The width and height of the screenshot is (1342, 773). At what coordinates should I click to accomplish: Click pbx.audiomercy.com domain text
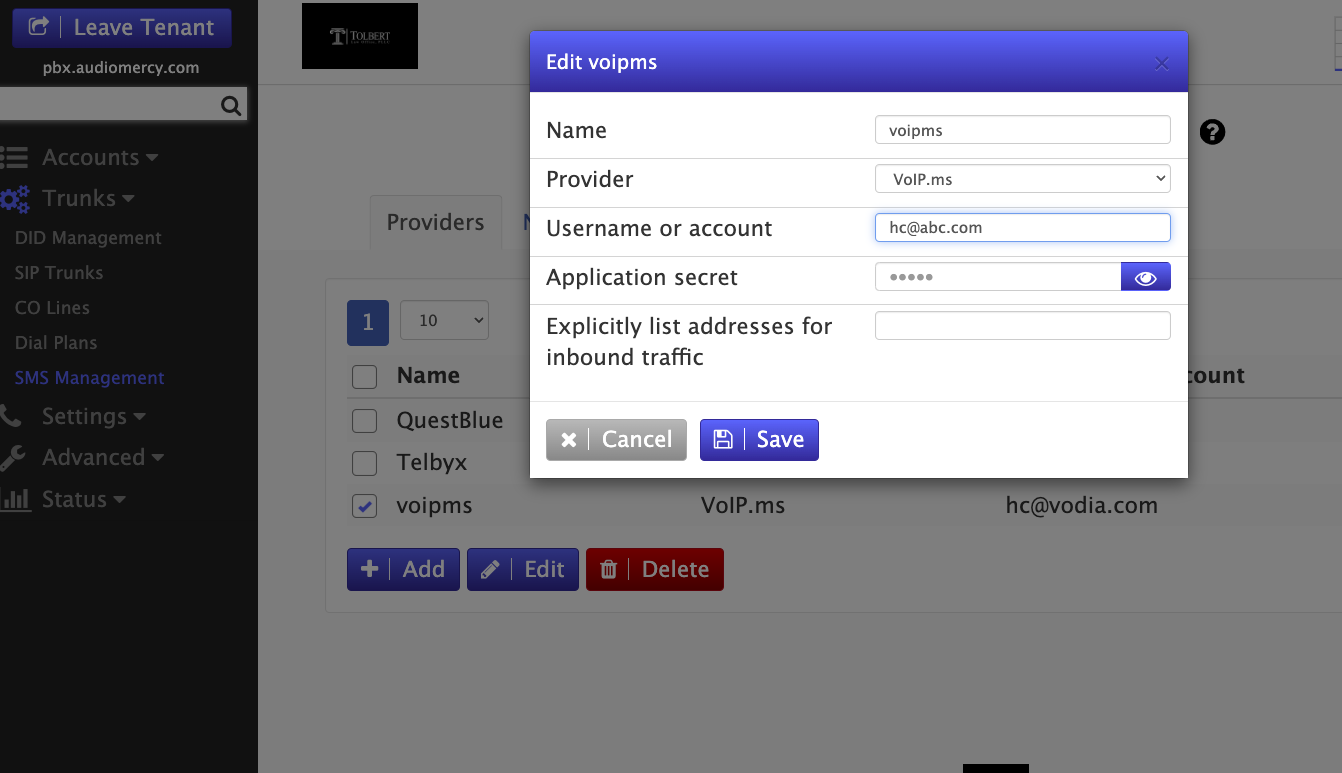point(121,68)
